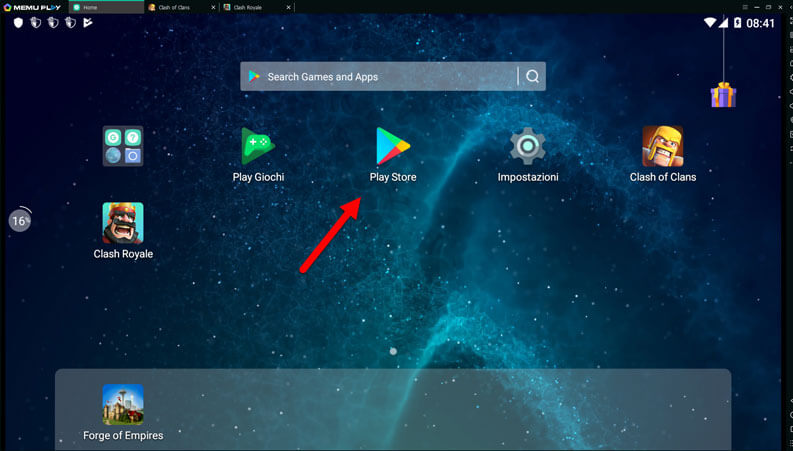The image size is (793, 451).
Task: Click the home page indicator dot
Action: click(393, 351)
